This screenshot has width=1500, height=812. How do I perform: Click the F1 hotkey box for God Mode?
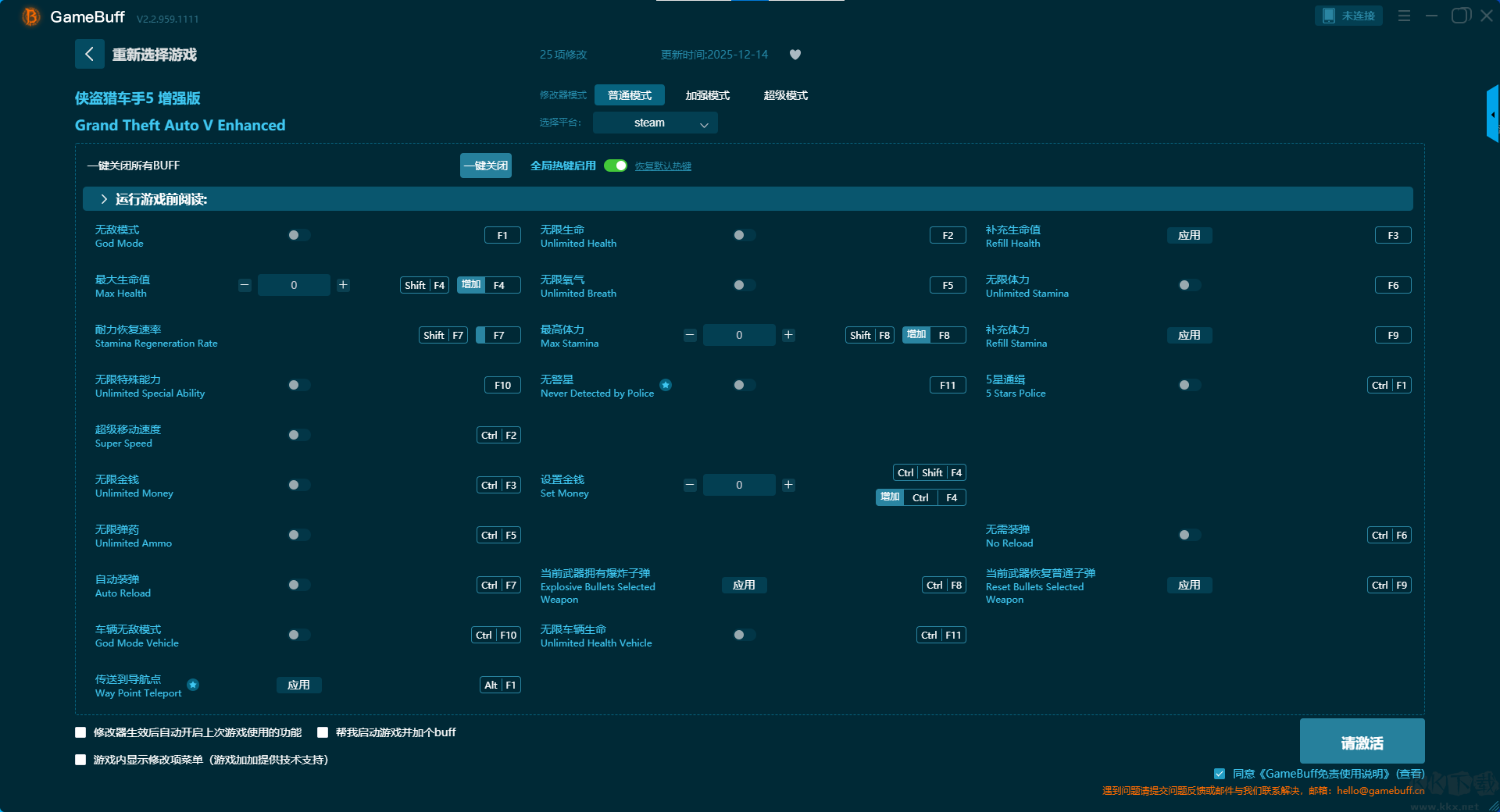[502, 235]
